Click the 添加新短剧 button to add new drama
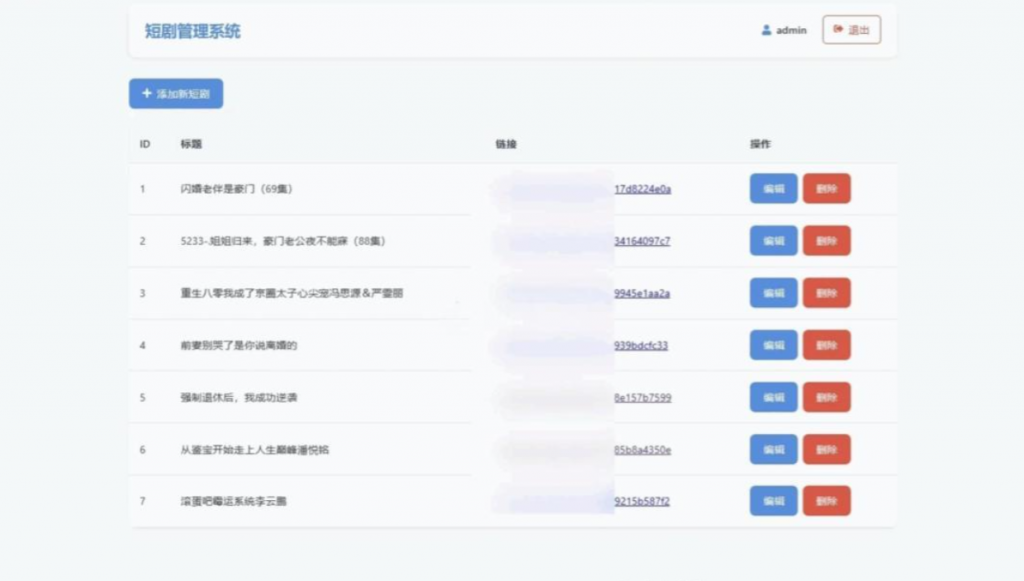1024x581 pixels. [175, 93]
